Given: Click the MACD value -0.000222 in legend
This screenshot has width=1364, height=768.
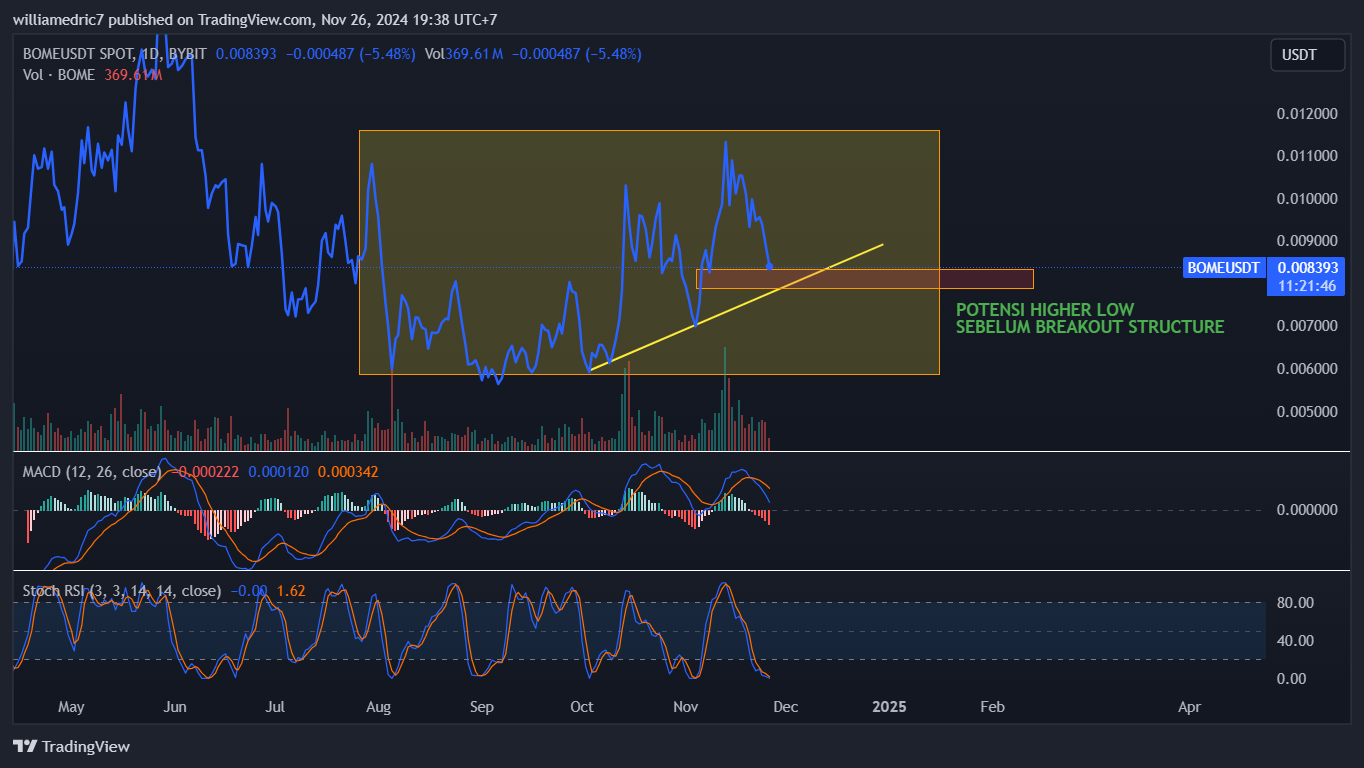Looking at the screenshot, I should coord(204,471).
